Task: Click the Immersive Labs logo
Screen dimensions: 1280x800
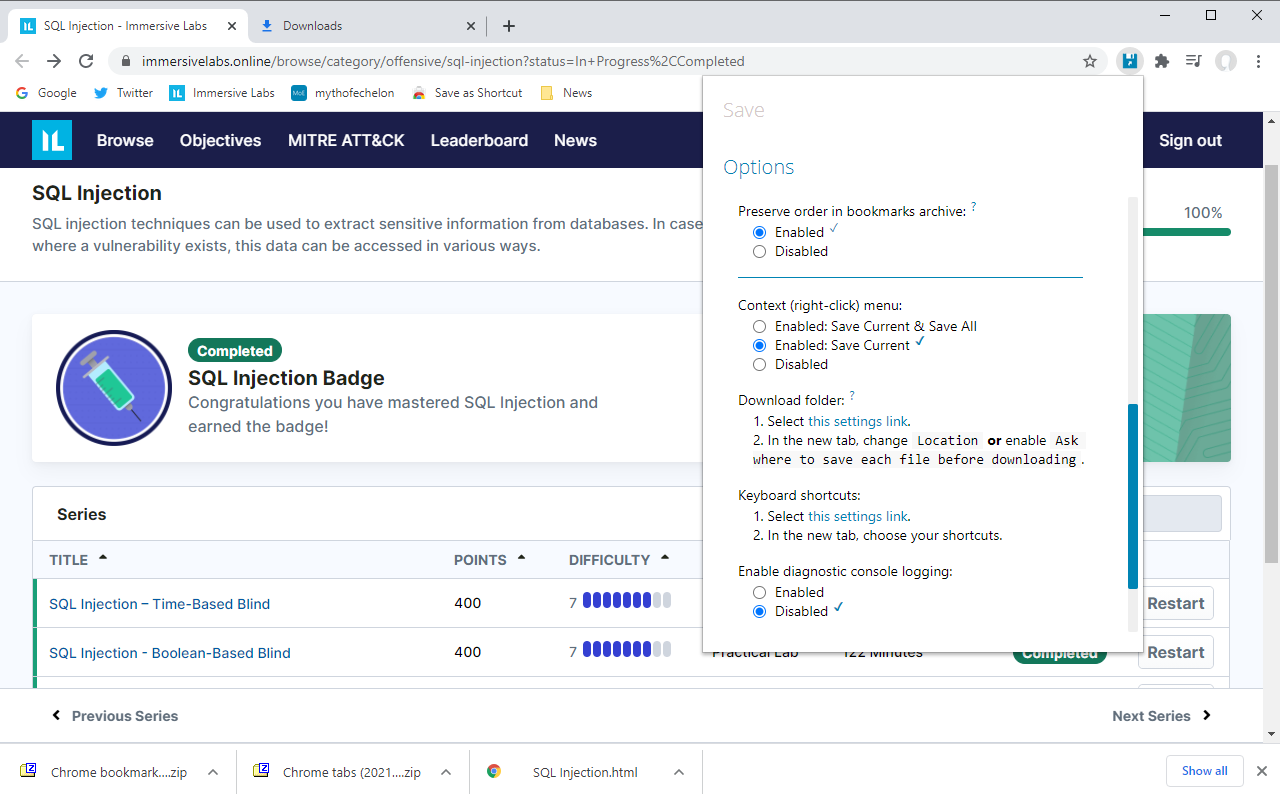Action: (52, 140)
